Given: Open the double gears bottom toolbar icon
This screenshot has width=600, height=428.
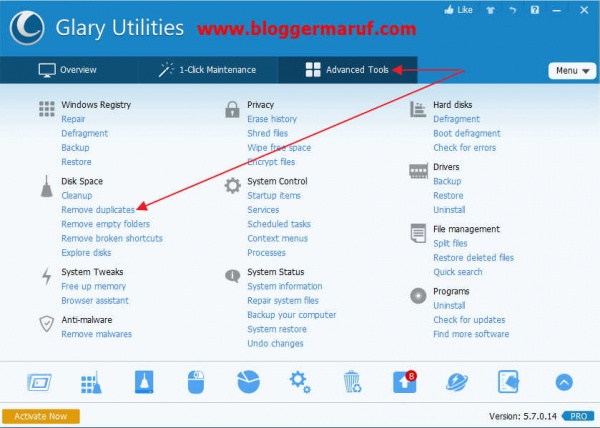Looking at the screenshot, I should pos(300,382).
